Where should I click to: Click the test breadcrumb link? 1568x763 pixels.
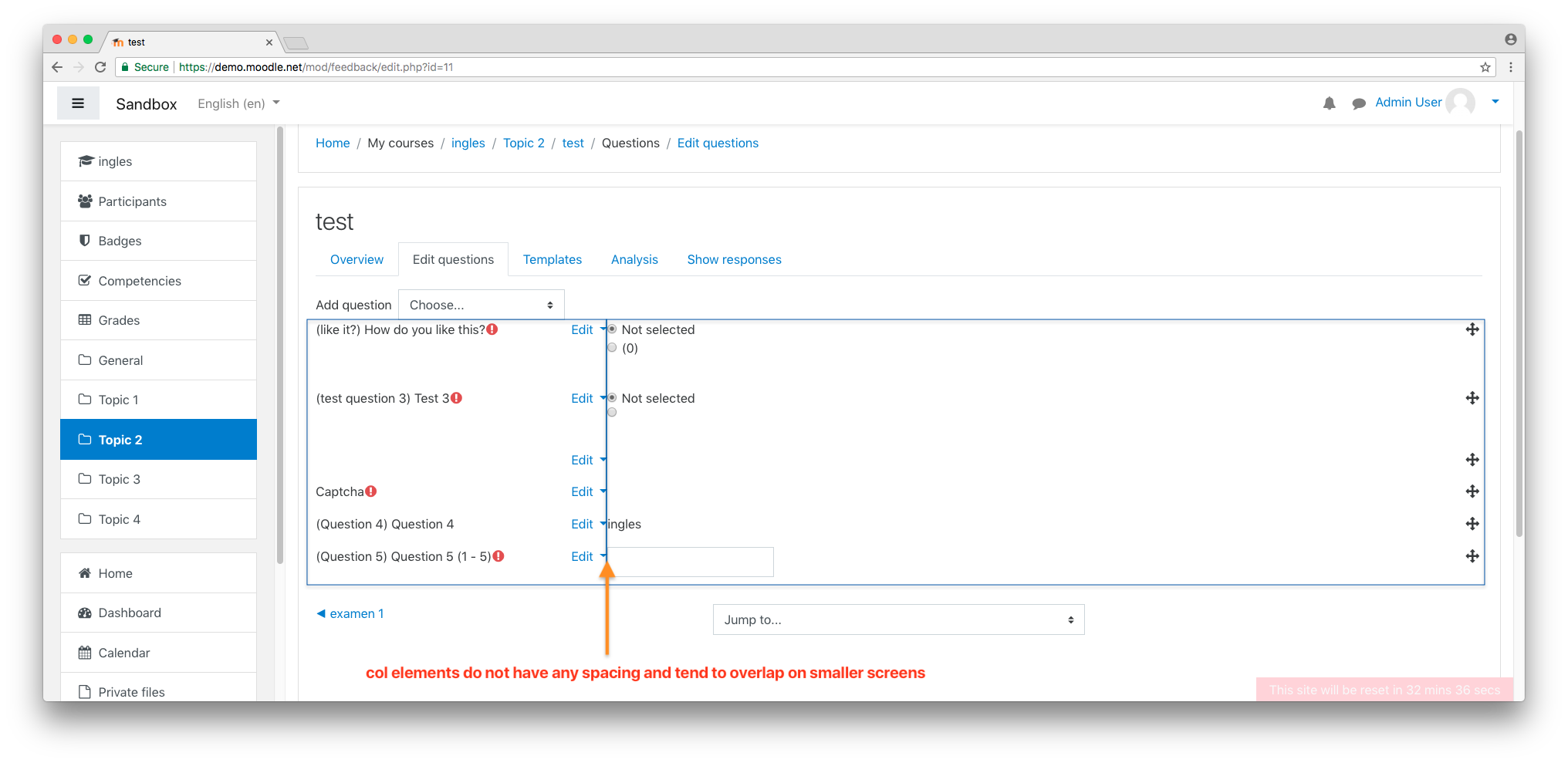573,143
